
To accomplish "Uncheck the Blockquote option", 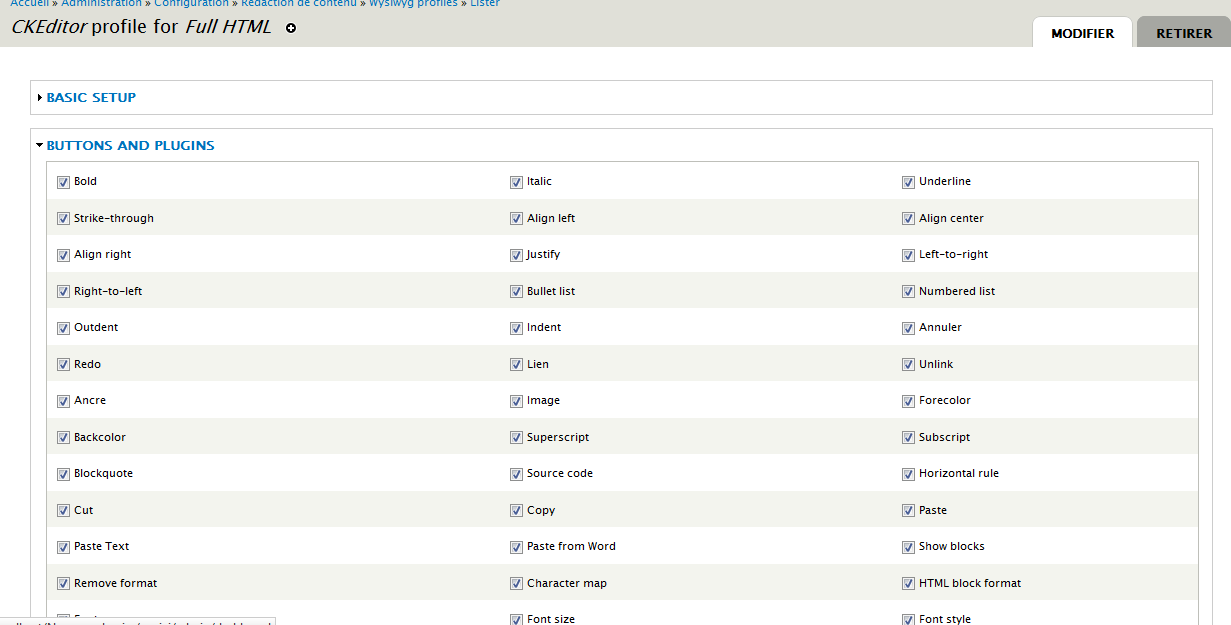I will pos(63,474).
